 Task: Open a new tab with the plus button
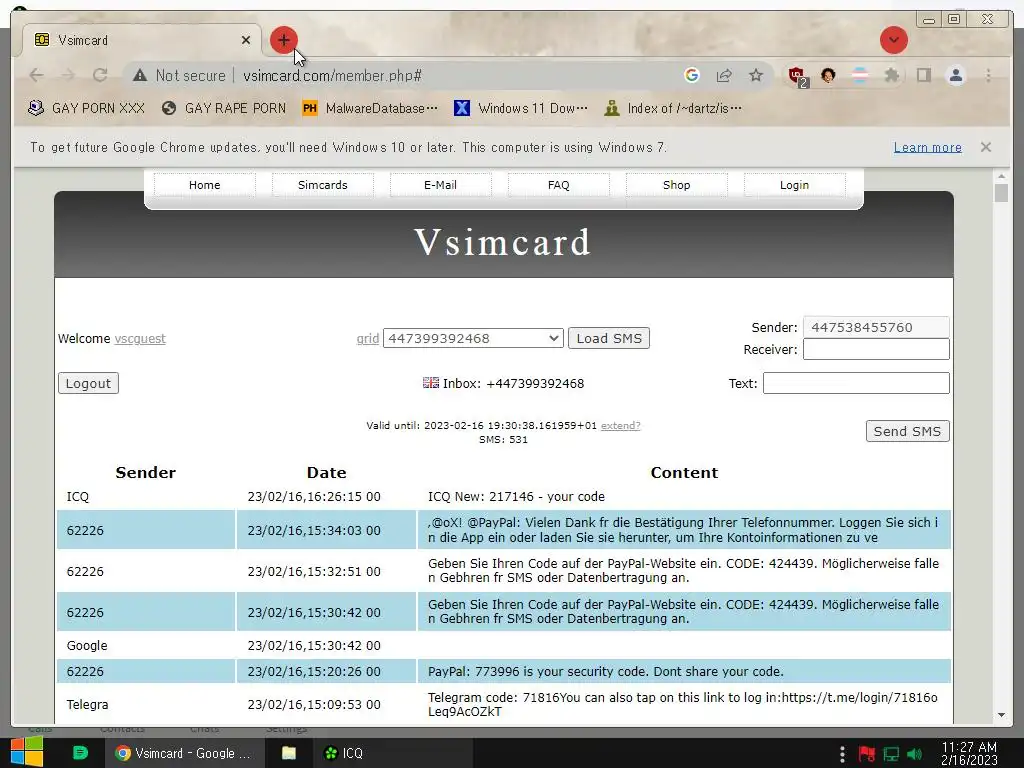pyautogui.click(x=283, y=40)
